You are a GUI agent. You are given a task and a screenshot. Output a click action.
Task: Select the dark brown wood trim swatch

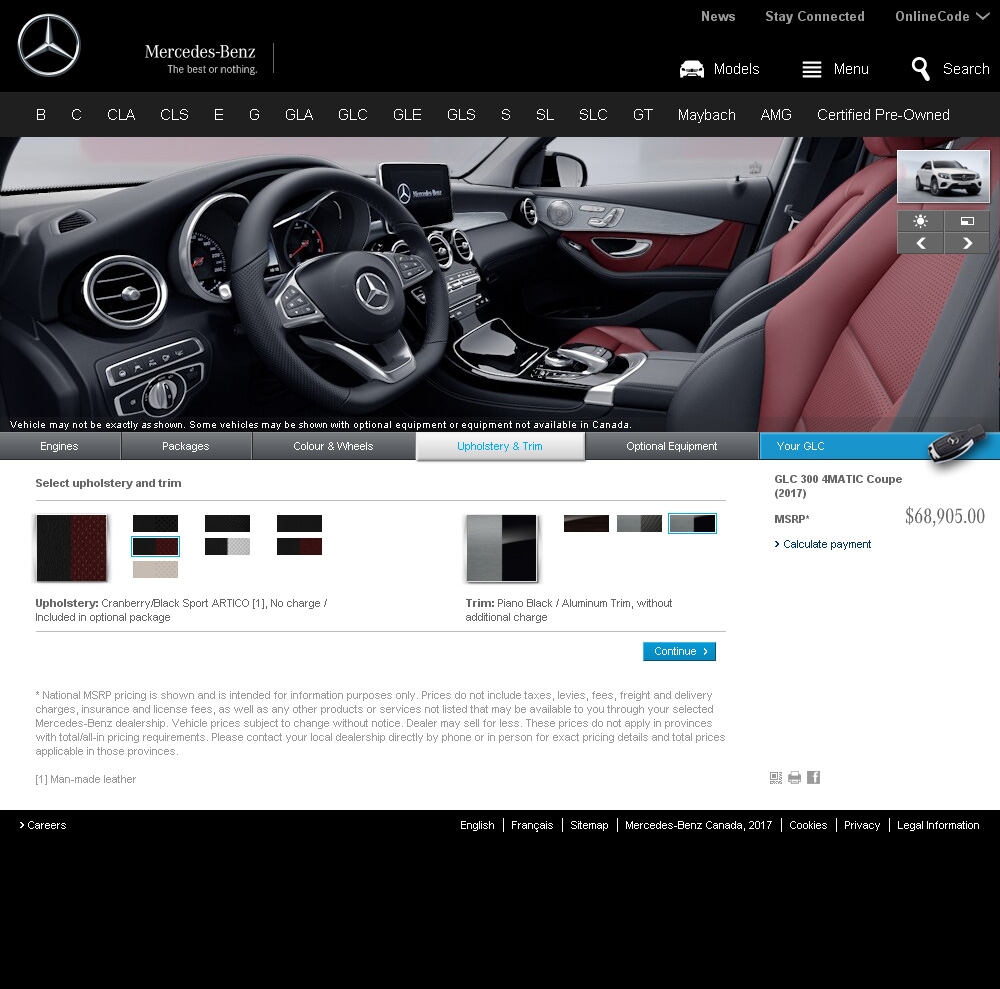click(x=587, y=524)
